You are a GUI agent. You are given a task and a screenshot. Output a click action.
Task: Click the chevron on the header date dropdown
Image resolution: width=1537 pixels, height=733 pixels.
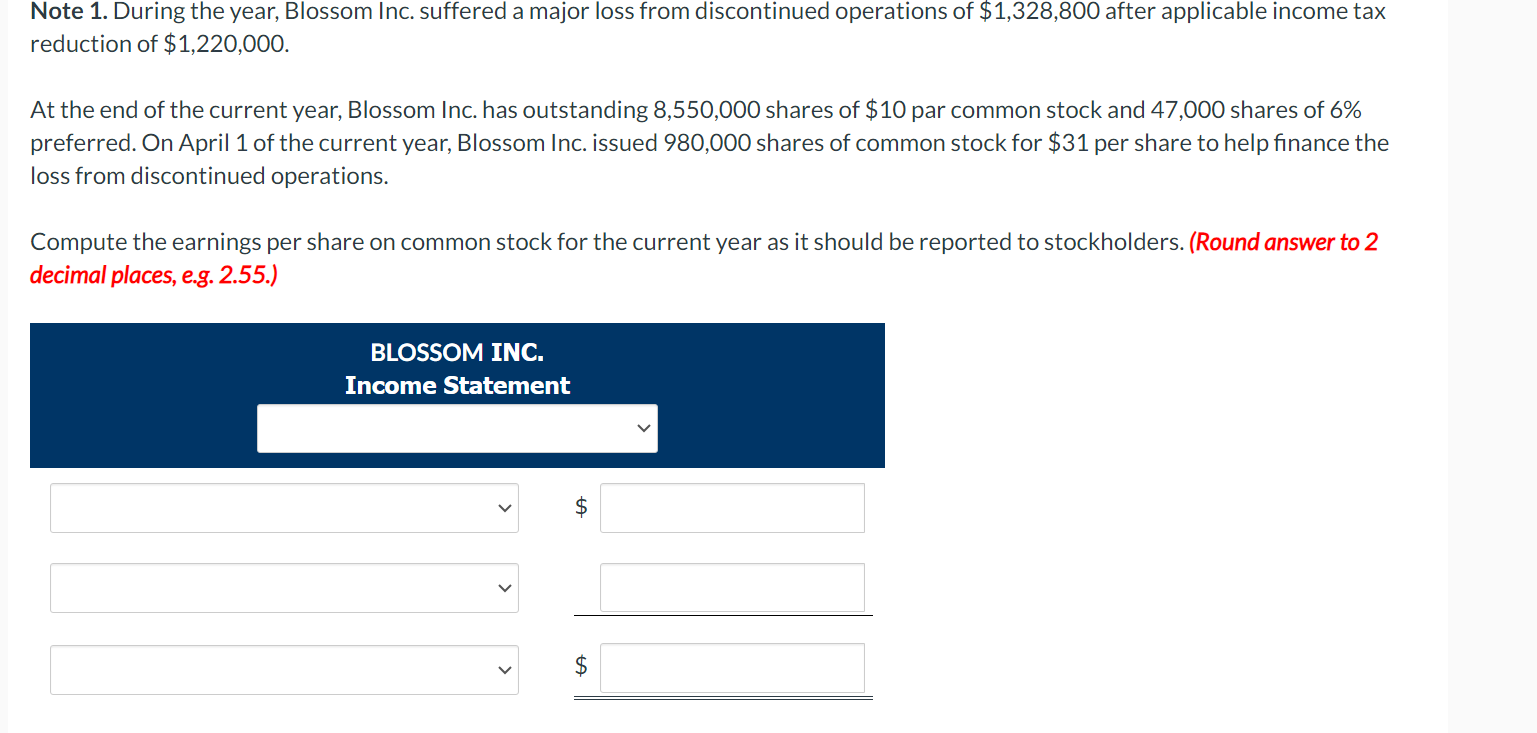point(644,427)
